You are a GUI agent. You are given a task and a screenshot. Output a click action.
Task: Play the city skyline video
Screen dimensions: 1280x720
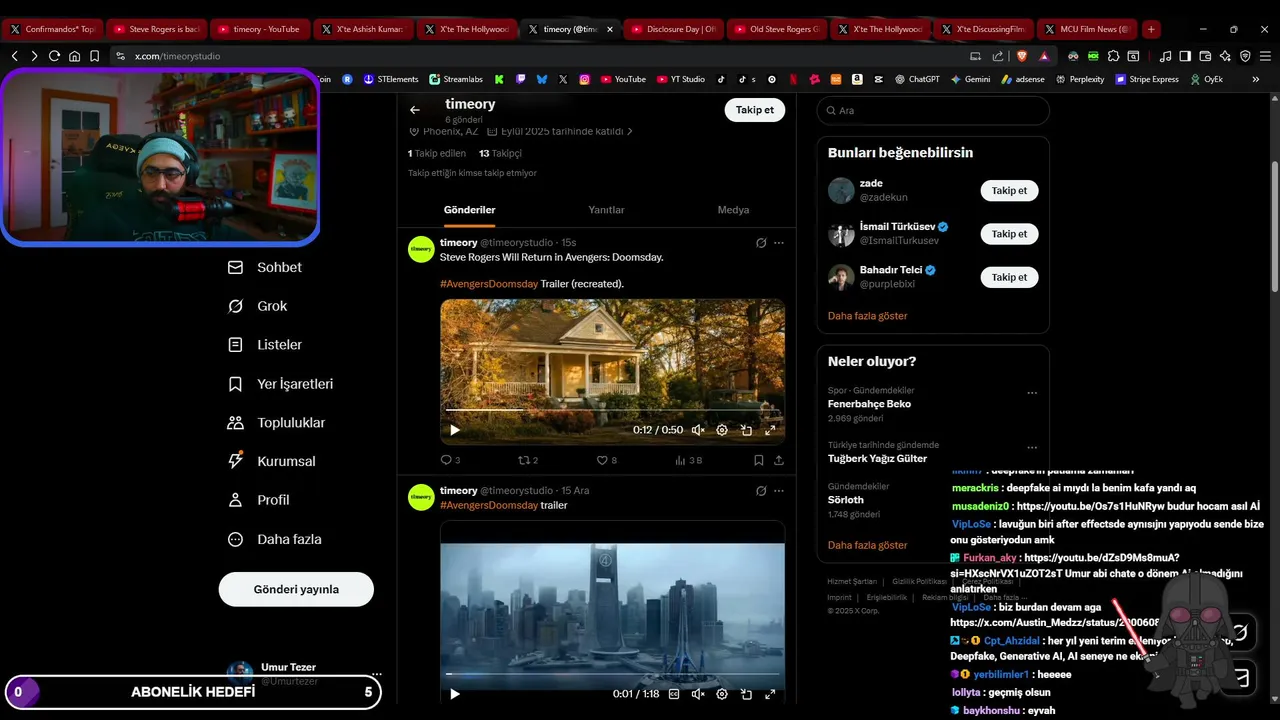[455, 694]
